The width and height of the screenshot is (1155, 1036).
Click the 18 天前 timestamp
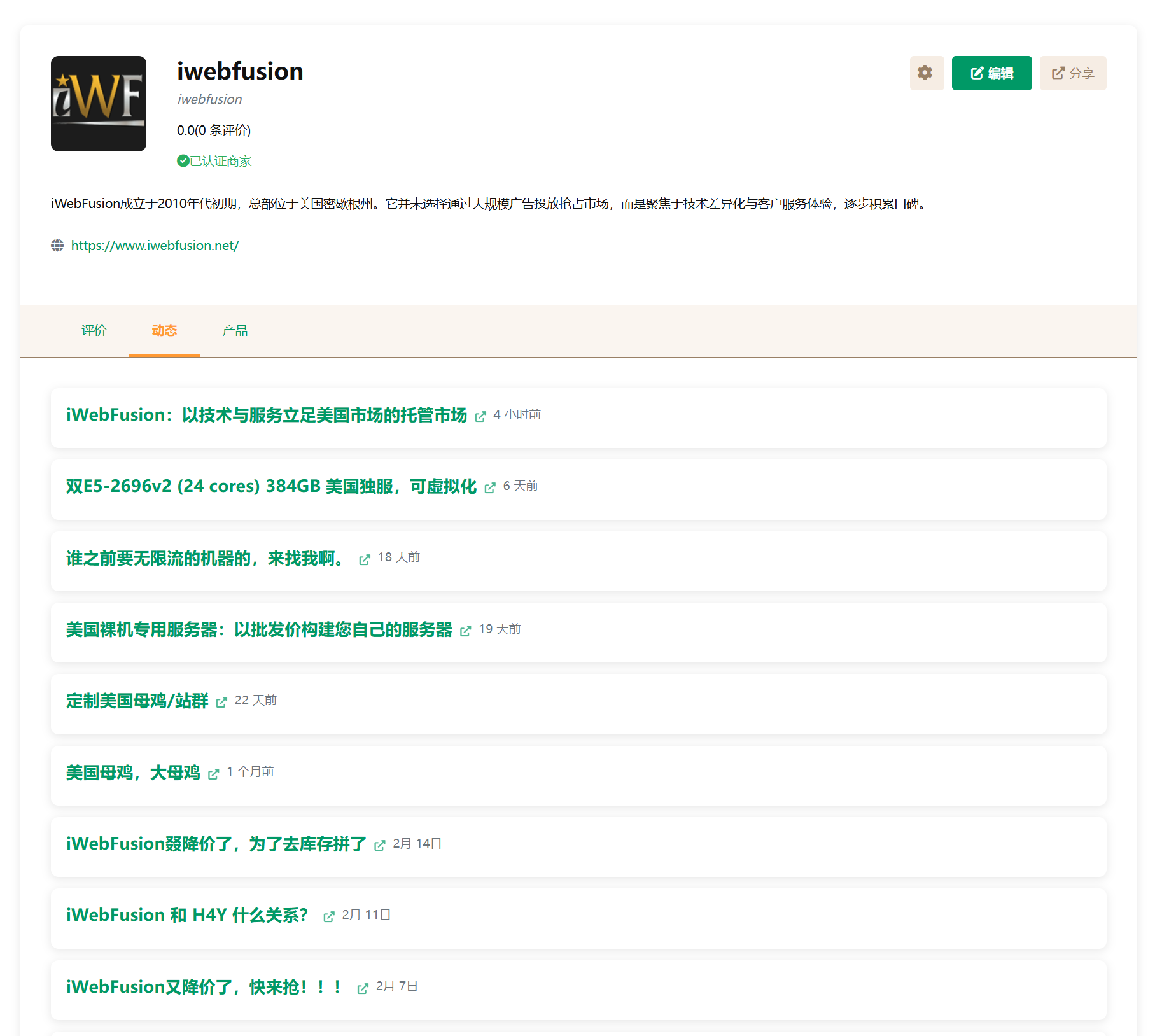399,557
